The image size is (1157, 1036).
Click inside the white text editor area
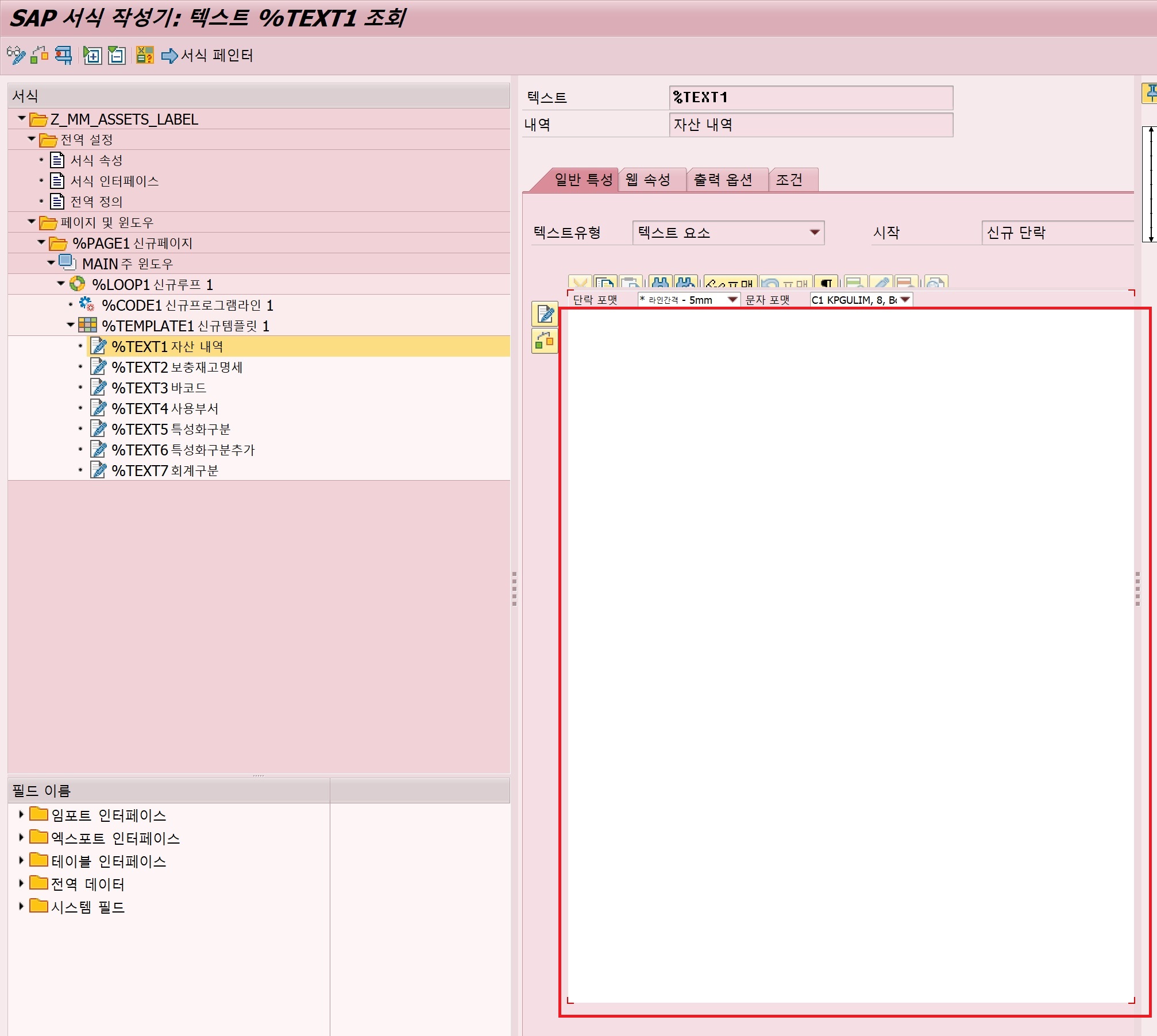[850, 655]
